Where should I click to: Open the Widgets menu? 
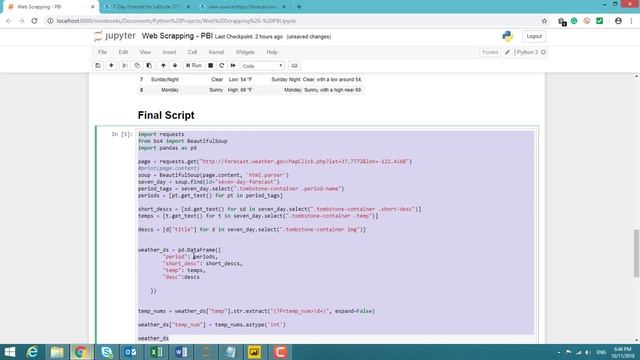[245, 52]
